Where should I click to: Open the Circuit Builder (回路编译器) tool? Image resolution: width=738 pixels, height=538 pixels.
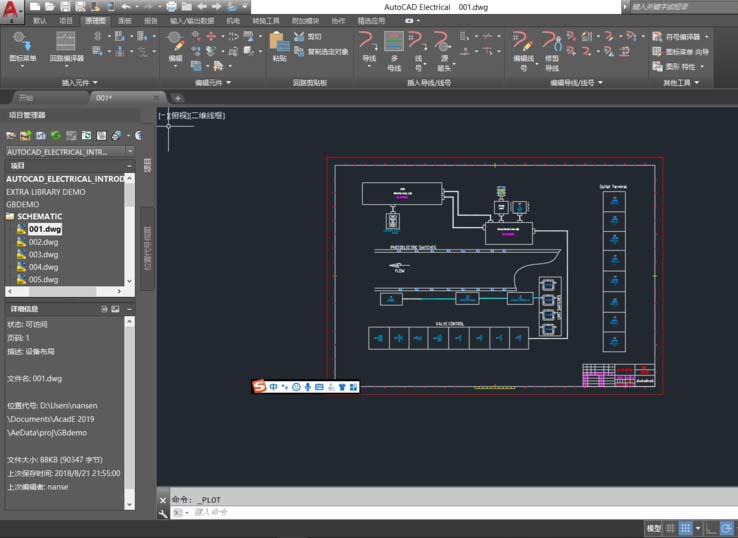tap(66, 47)
